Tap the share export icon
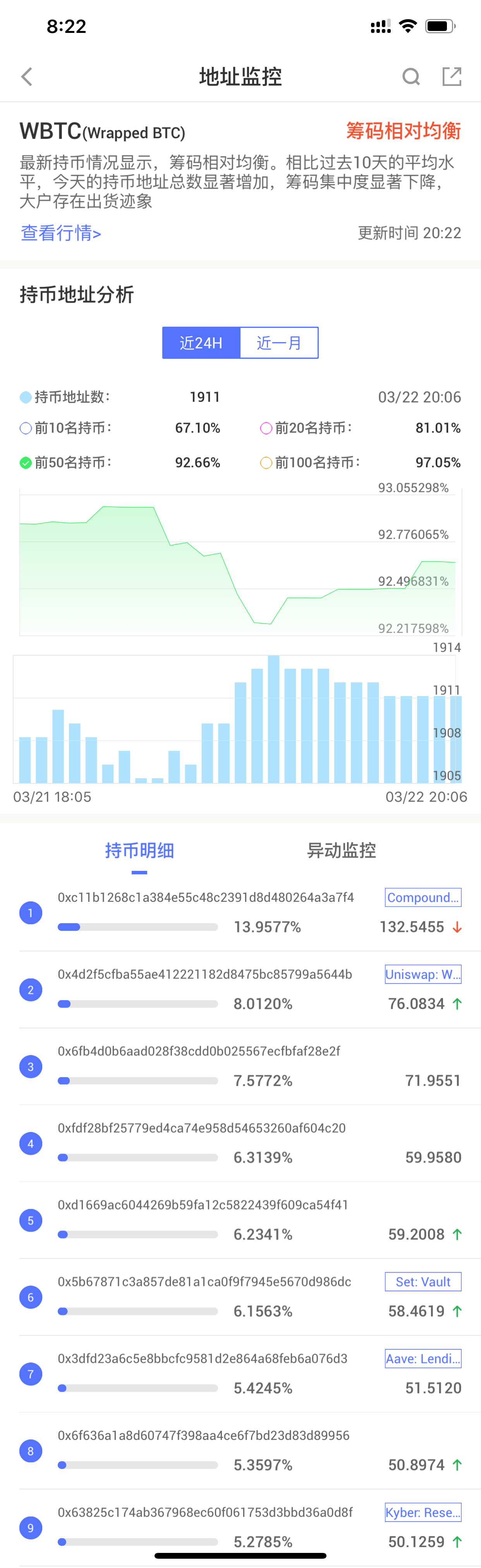The width and height of the screenshot is (481, 1568). tap(452, 77)
